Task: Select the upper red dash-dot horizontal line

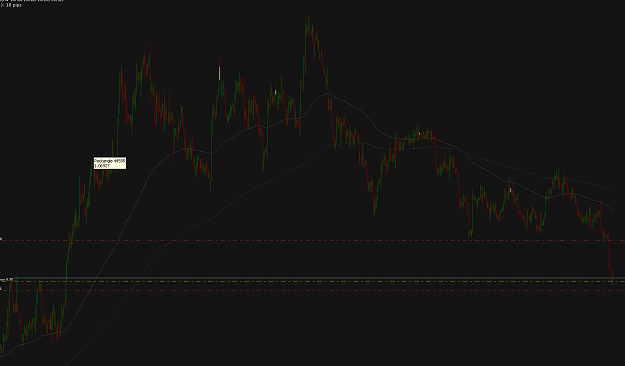Action: (312, 240)
